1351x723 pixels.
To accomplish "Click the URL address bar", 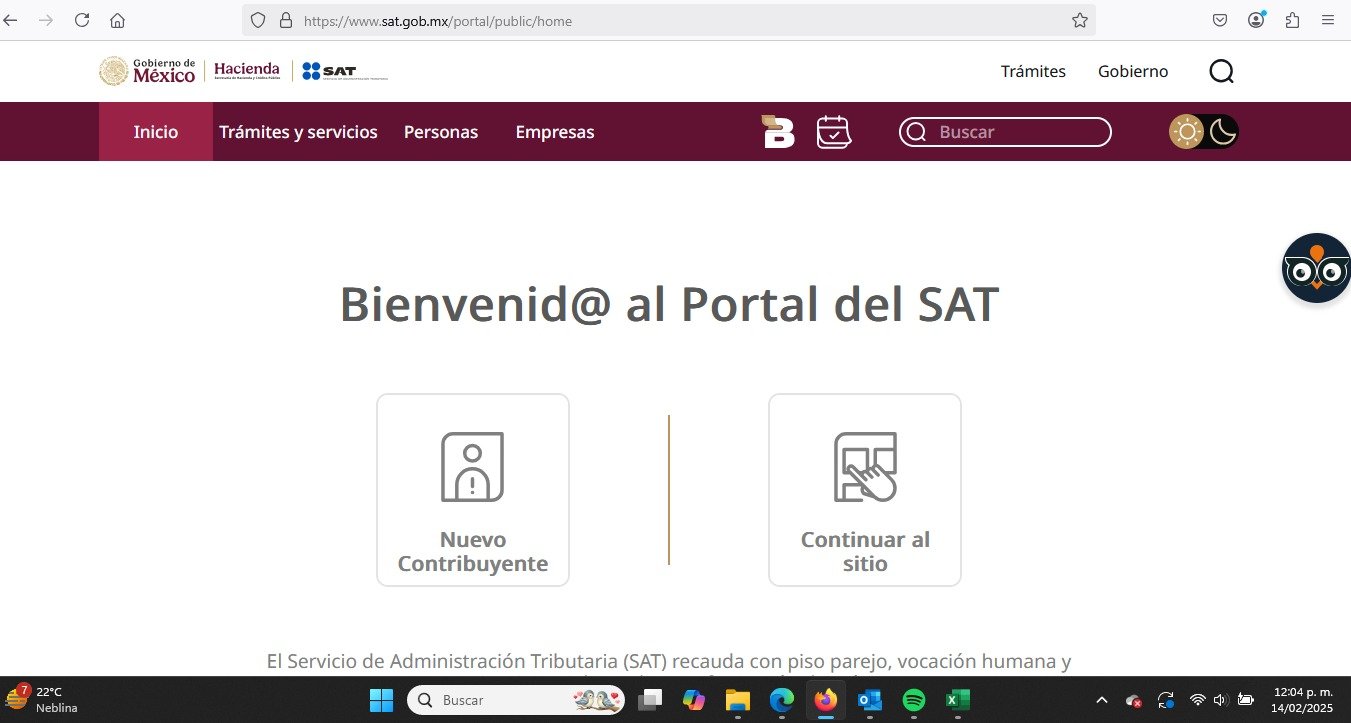I will point(670,20).
